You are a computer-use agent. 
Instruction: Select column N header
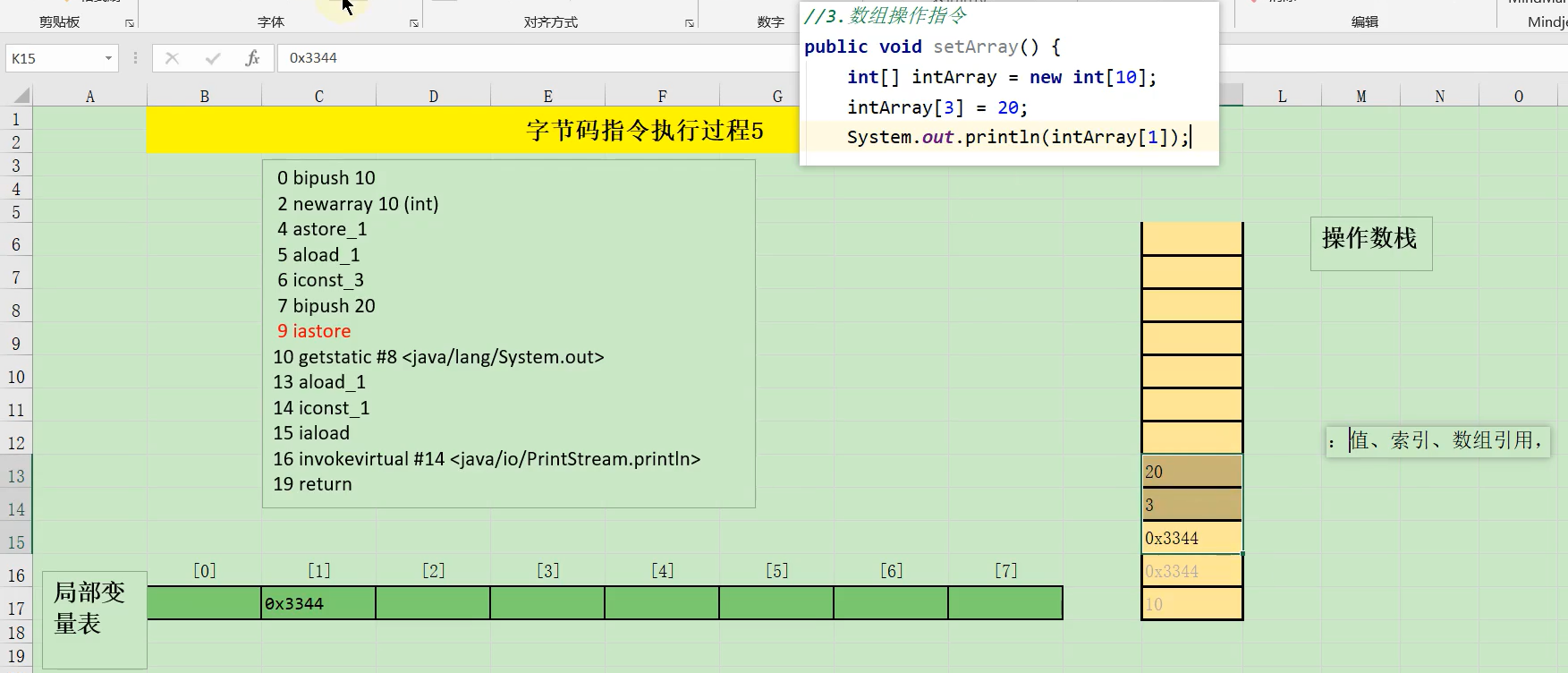tap(1440, 97)
